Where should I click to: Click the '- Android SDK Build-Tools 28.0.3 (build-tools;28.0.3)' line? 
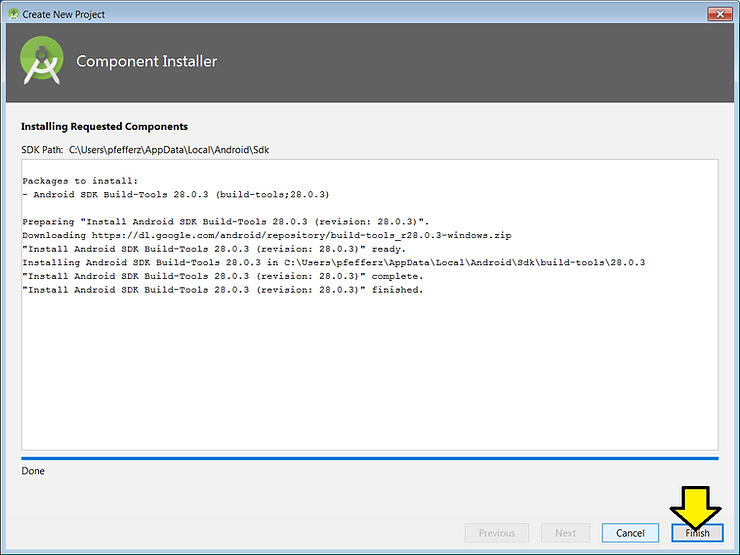tap(176, 194)
